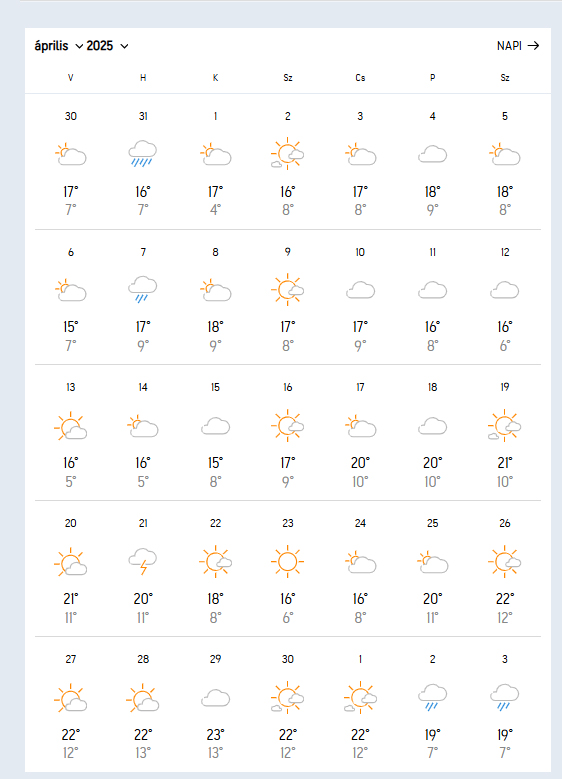Click the overcast cloud icon on April 11
562x779 pixels.
[432, 290]
